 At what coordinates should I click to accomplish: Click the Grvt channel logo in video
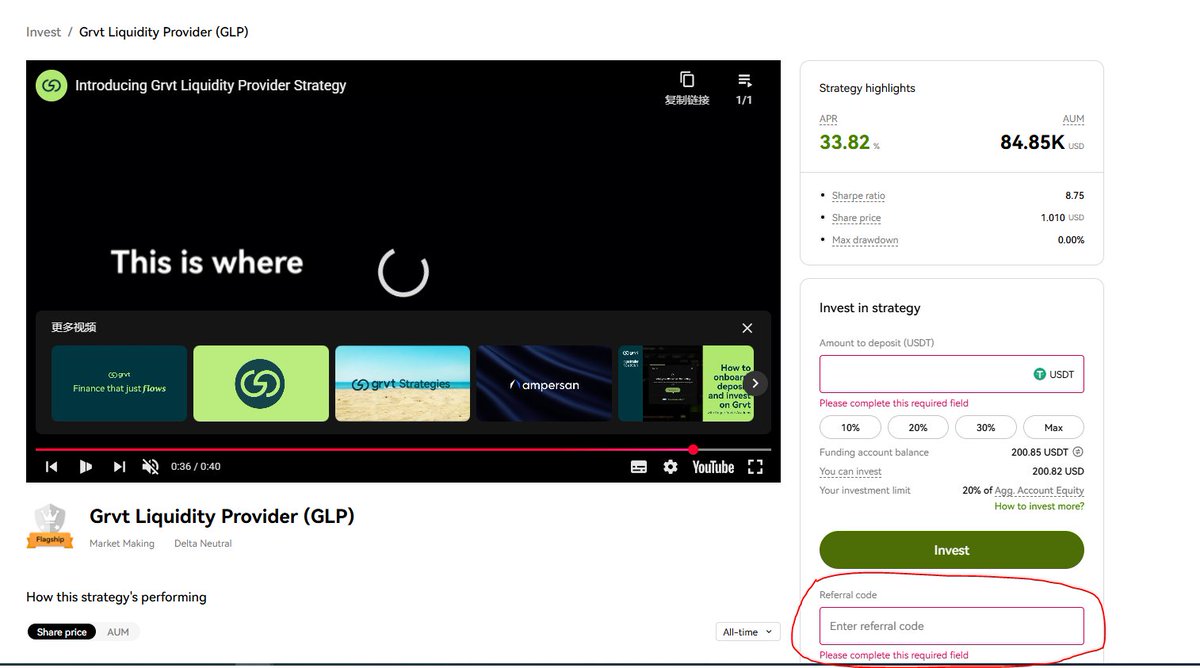pos(51,86)
